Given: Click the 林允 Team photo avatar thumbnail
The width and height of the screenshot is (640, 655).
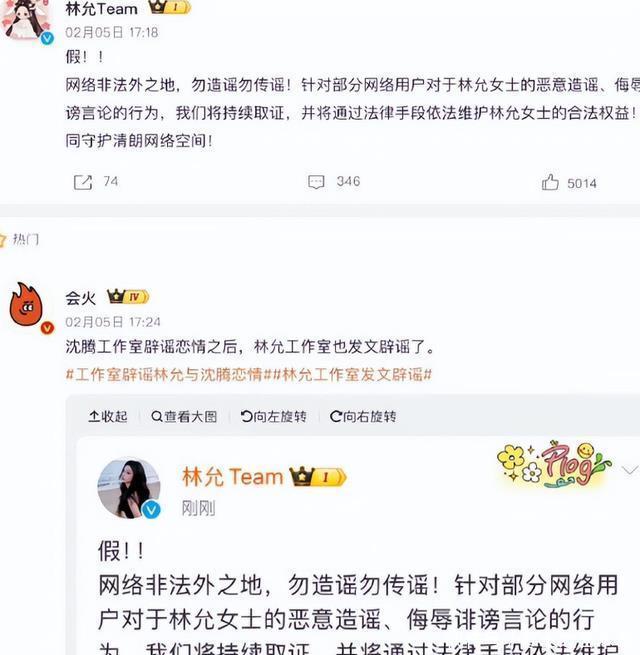Looking at the screenshot, I should pyautogui.click(x=129, y=489).
